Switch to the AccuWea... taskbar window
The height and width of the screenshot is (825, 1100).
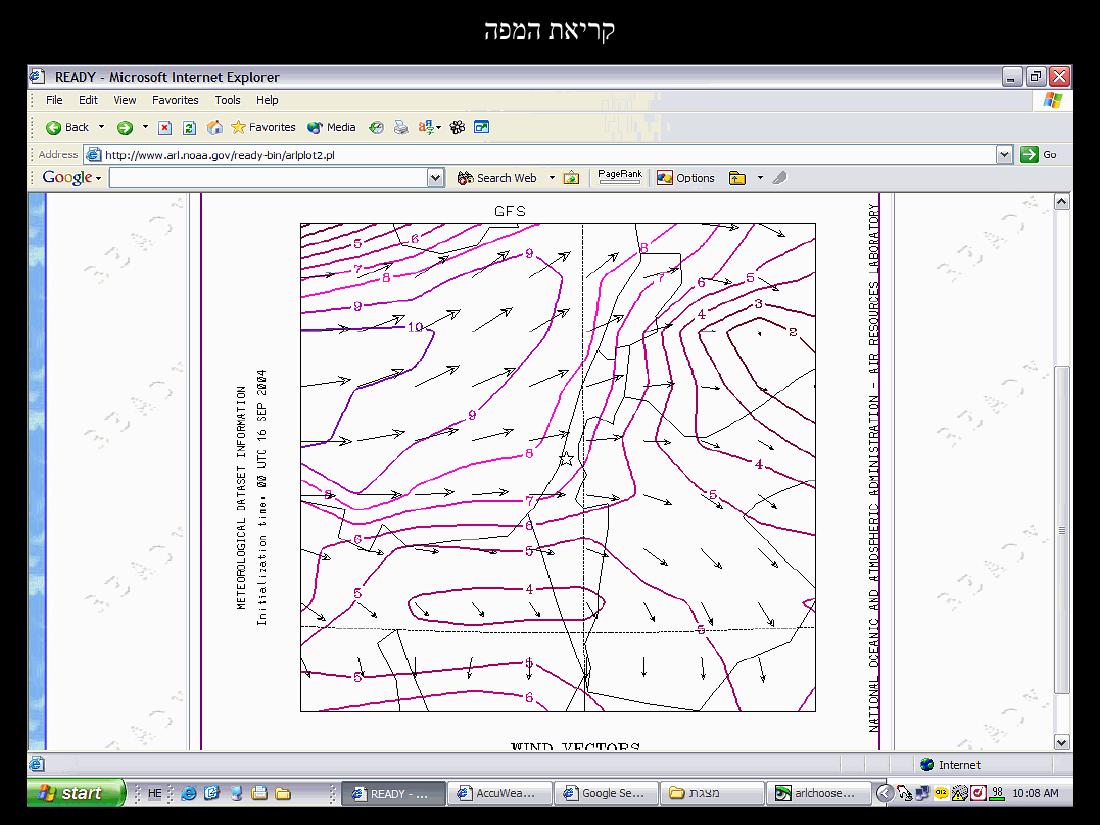[499, 793]
